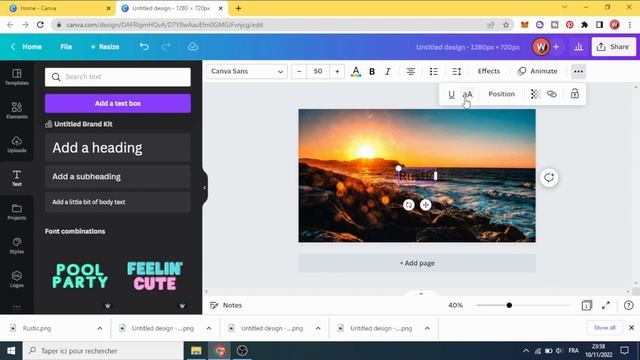Open the transparency checkerboard option

click(x=535, y=94)
